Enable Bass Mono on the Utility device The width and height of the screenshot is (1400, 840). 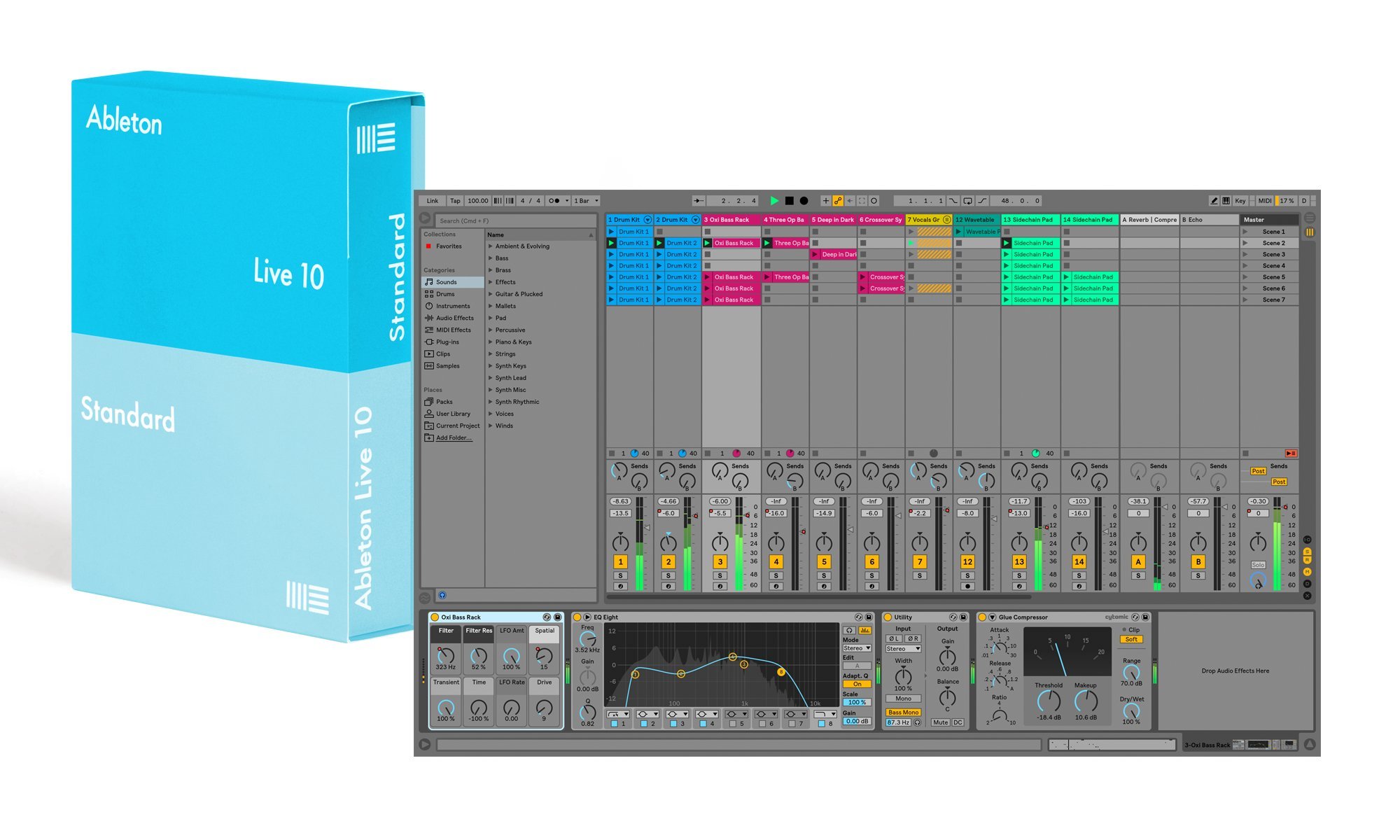(903, 712)
